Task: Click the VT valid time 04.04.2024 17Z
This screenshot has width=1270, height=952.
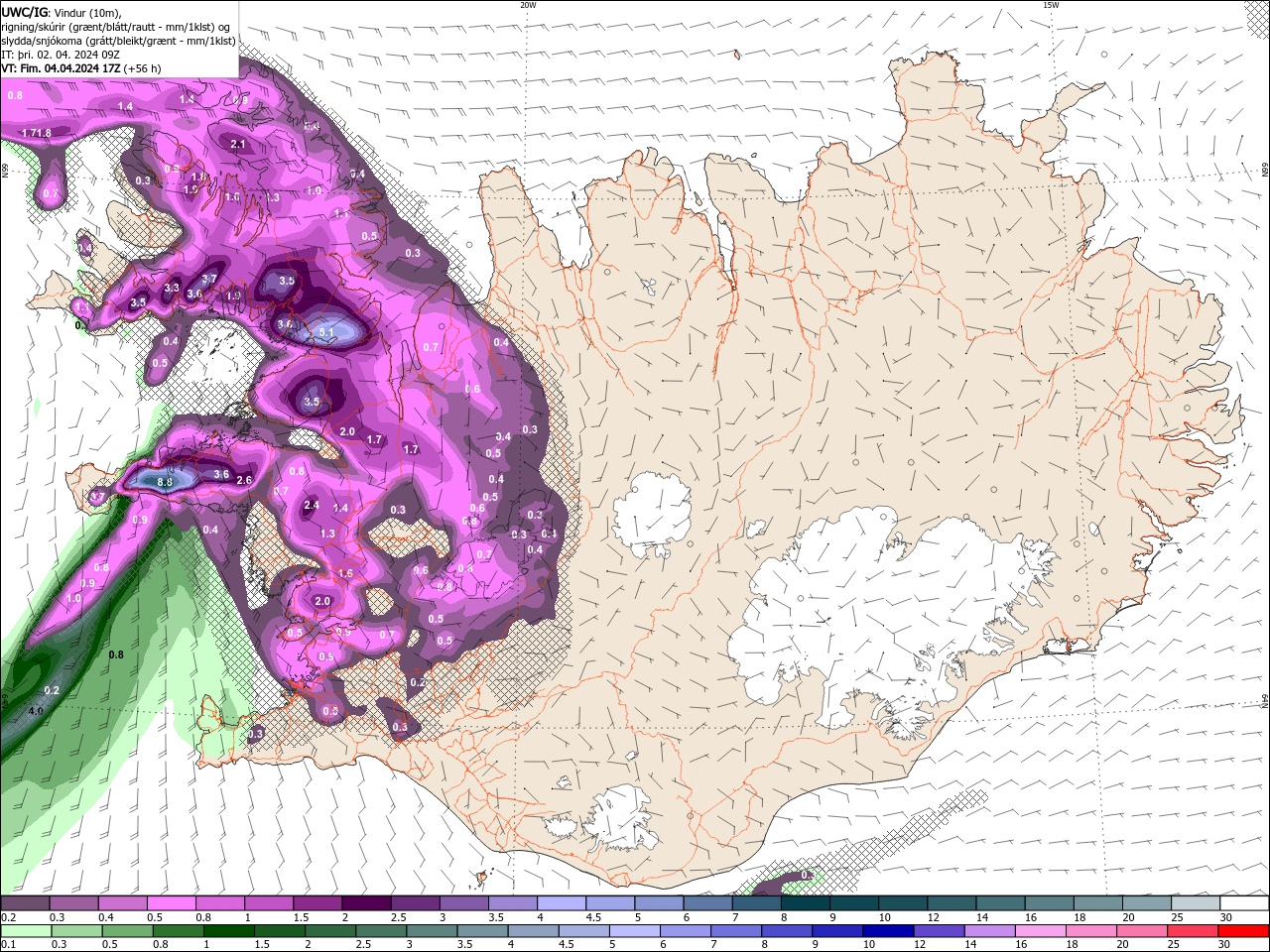Action: tap(81, 68)
